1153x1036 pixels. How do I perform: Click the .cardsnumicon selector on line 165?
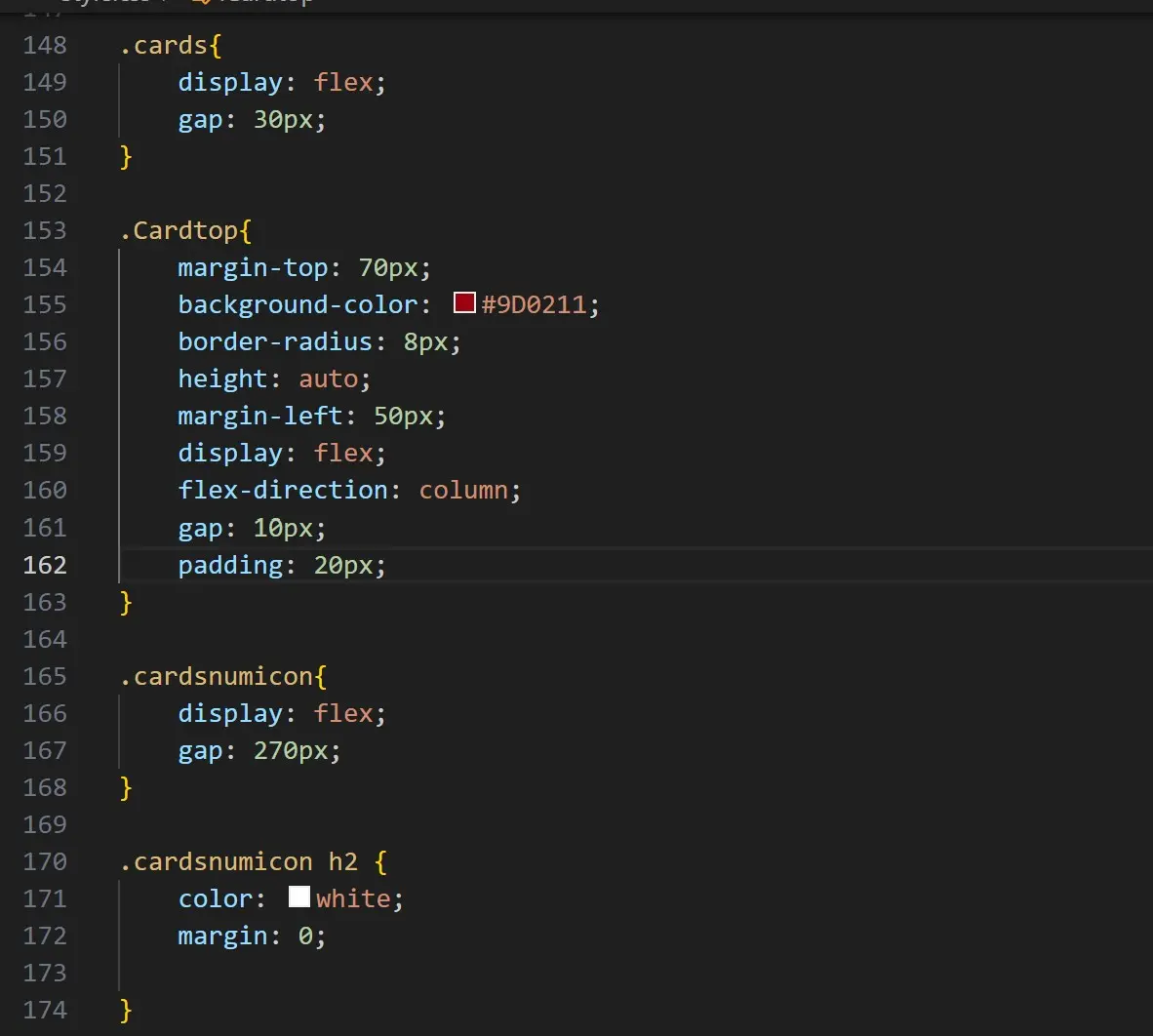click(x=217, y=676)
